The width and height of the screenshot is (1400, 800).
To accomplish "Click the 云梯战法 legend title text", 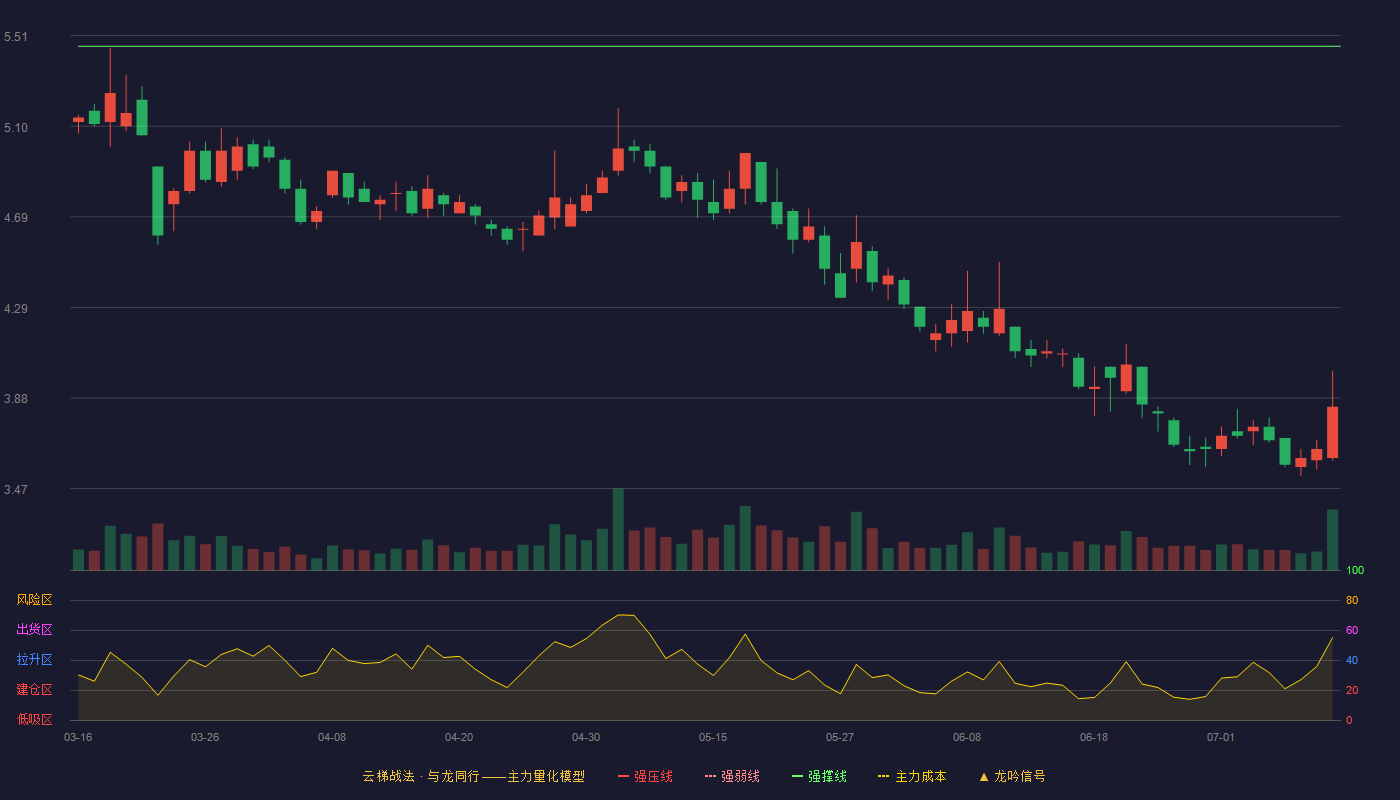I will tap(388, 776).
